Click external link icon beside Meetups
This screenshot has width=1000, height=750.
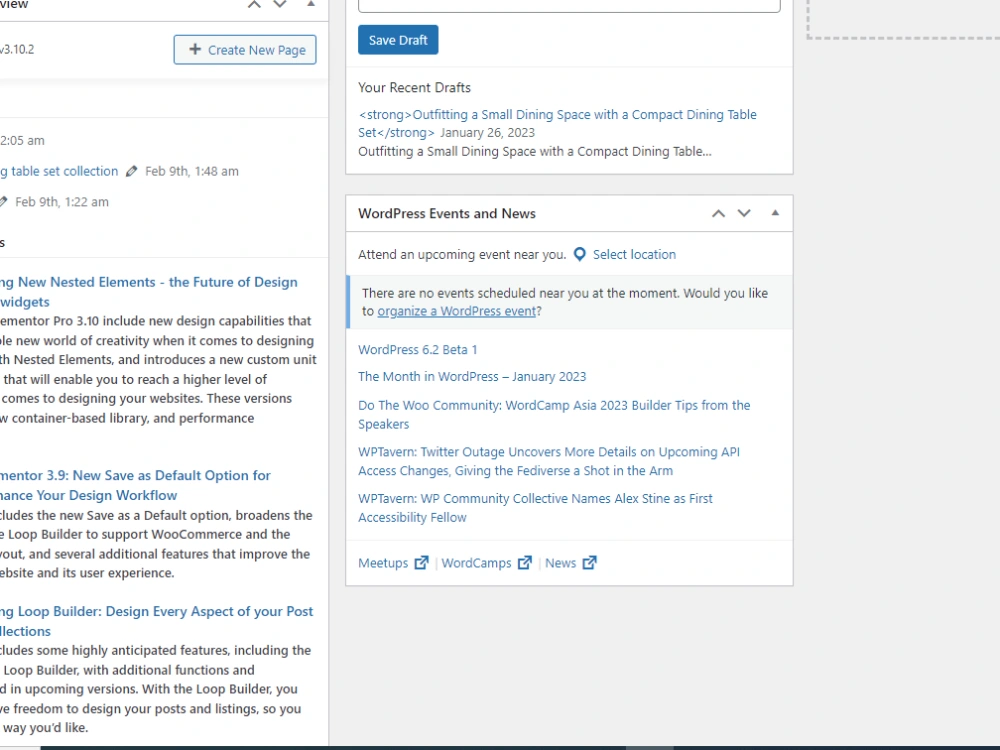[x=422, y=562]
